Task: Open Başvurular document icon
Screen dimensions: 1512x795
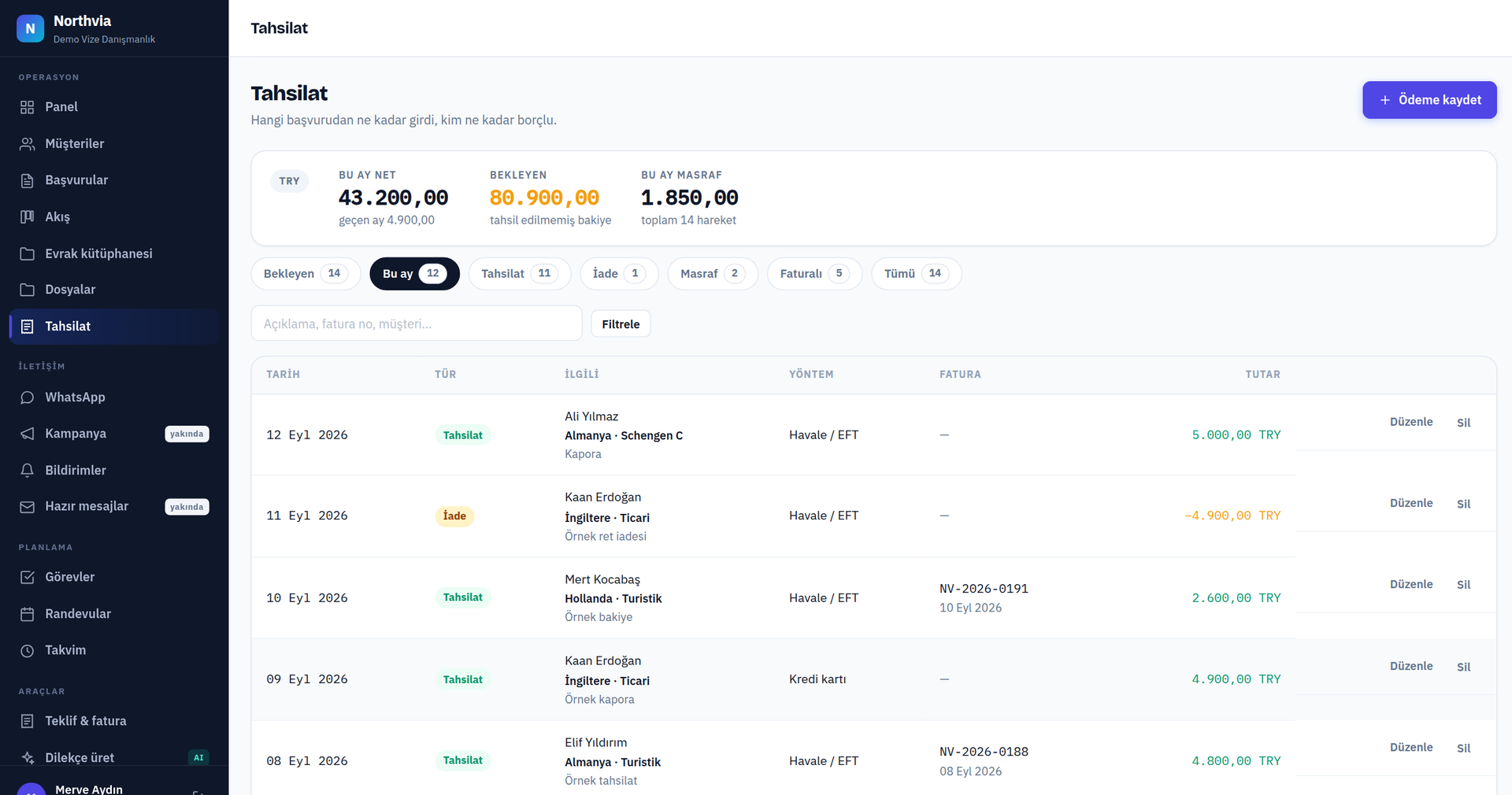Action: point(27,180)
